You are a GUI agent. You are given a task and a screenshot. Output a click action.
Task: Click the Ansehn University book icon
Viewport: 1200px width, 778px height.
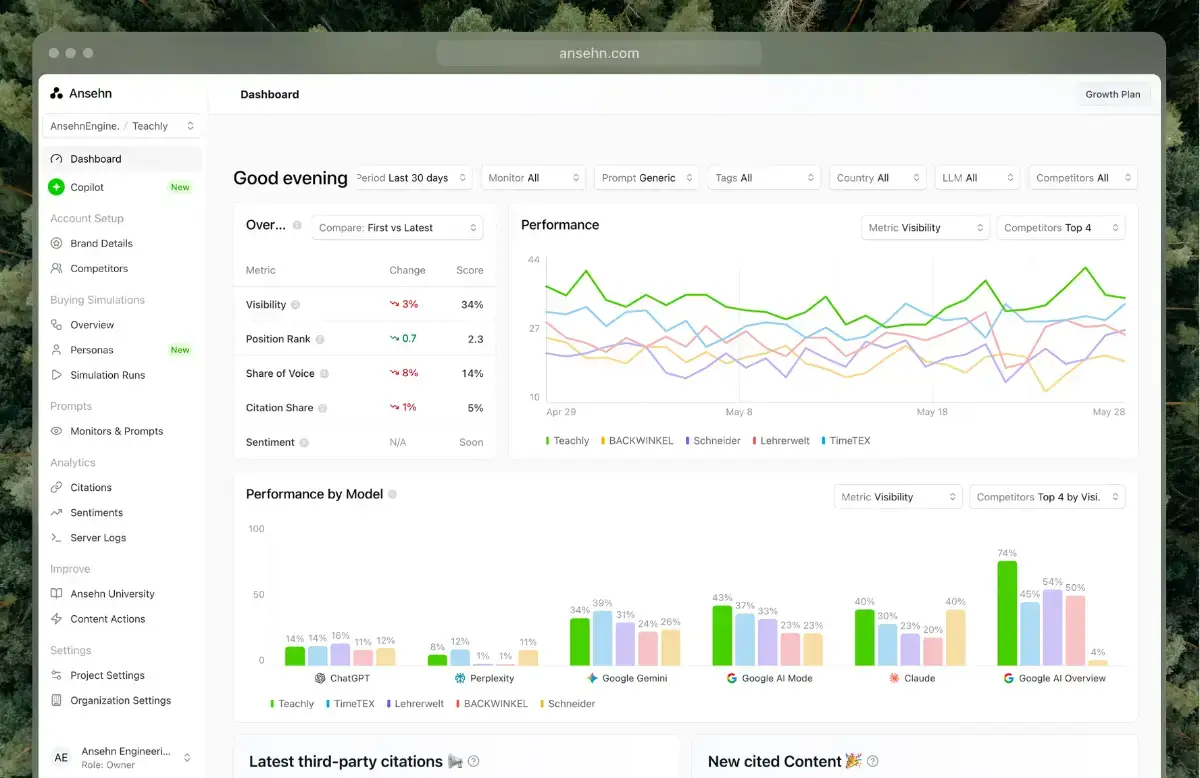click(x=57, y=594)
